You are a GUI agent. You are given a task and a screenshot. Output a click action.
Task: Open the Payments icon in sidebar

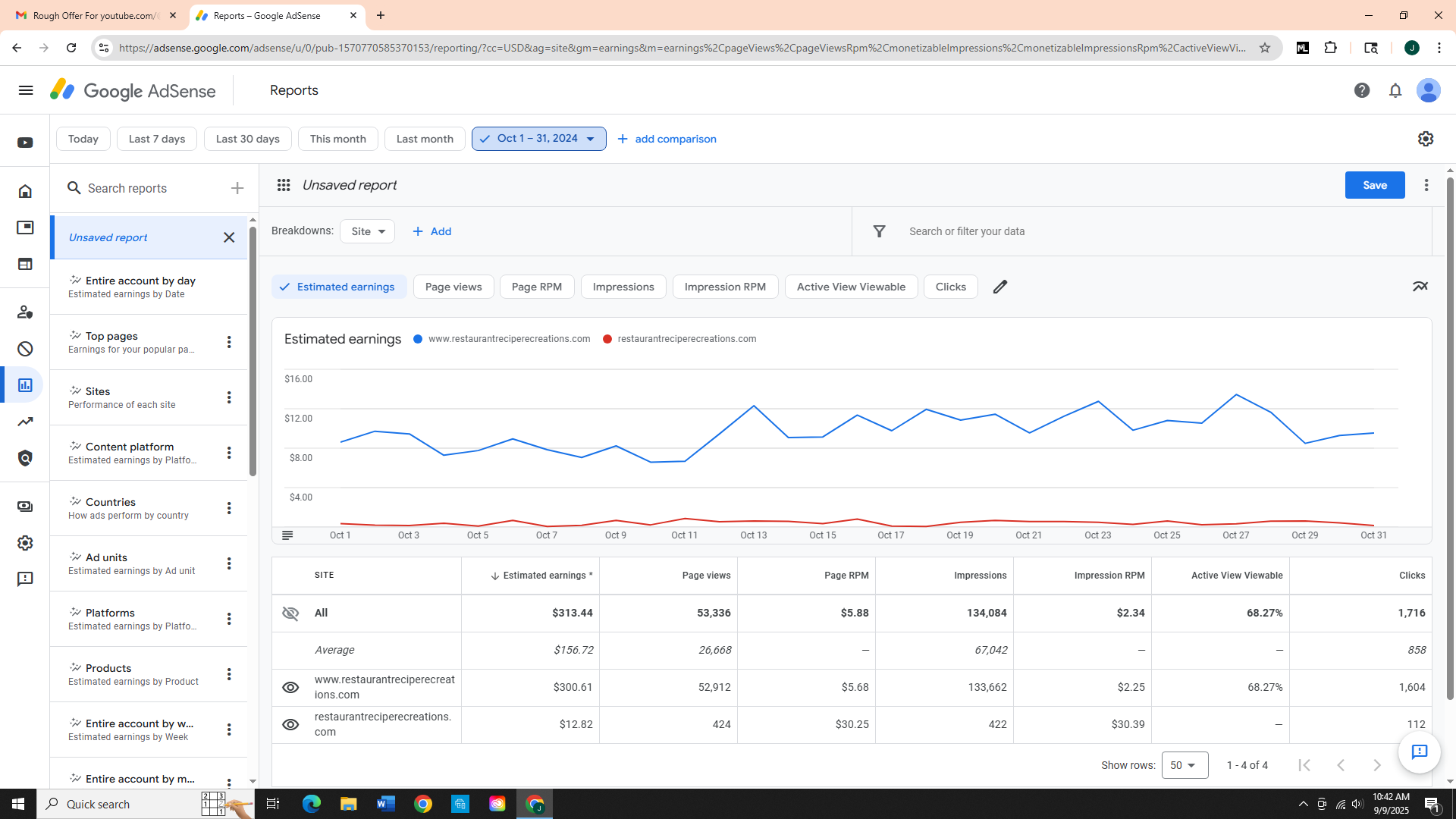pyautogui.click(x=25, y=507)
